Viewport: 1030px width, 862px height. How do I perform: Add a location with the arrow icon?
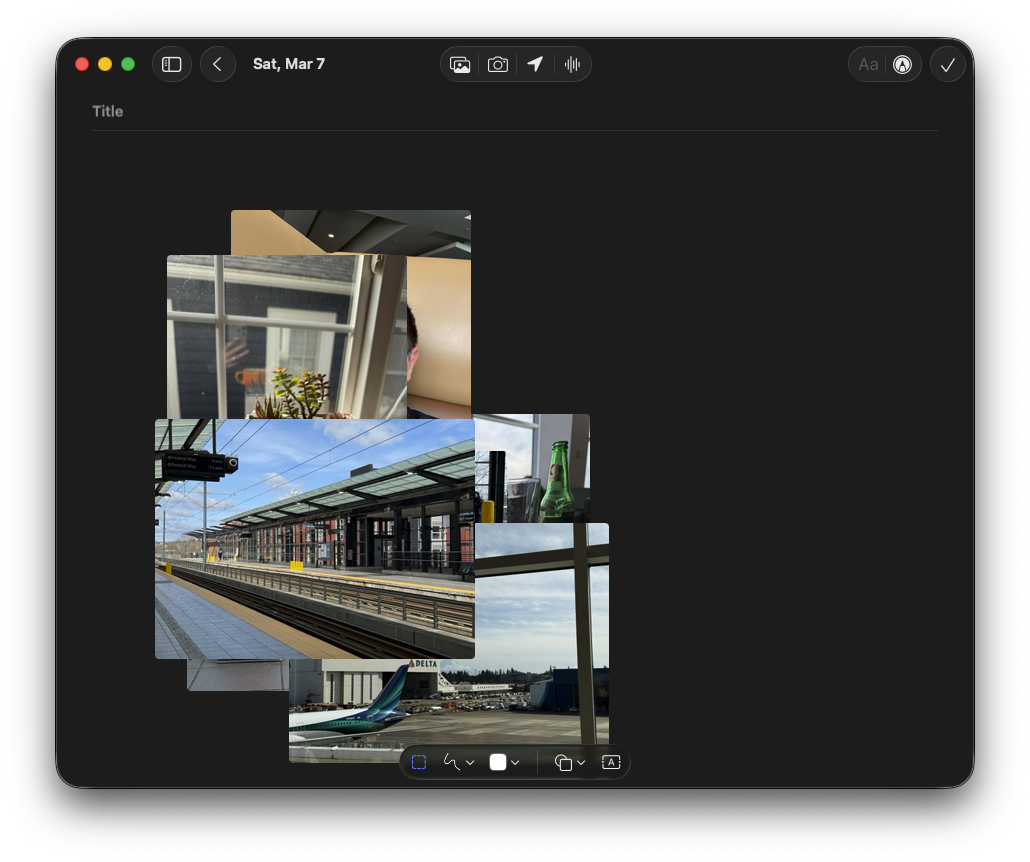point(535,64)
